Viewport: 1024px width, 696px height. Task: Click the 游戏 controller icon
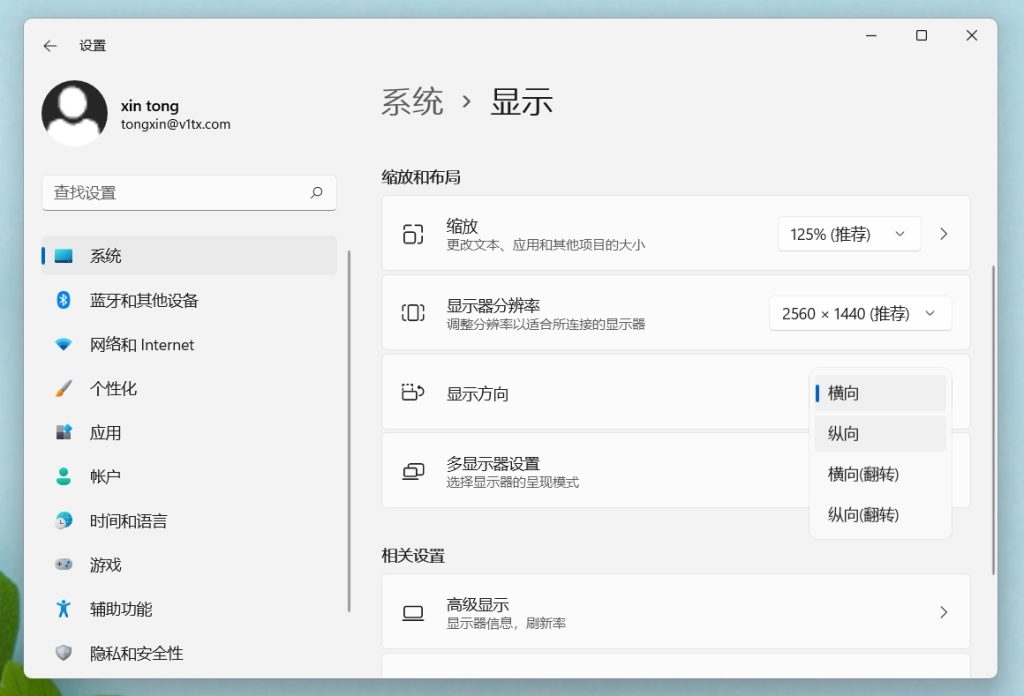tap(63, 564)
